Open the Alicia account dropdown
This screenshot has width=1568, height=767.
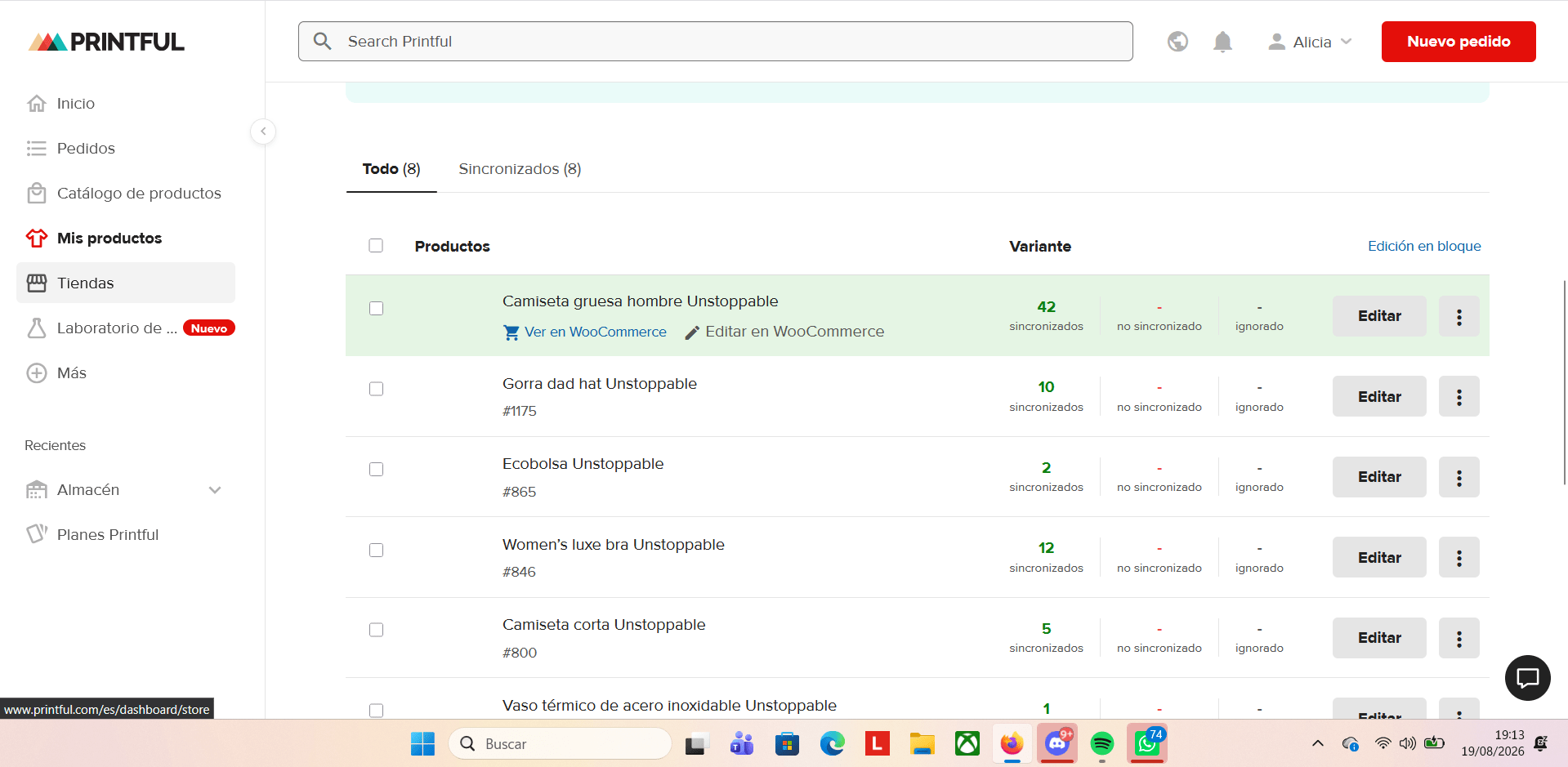(x=1310, y=42)
